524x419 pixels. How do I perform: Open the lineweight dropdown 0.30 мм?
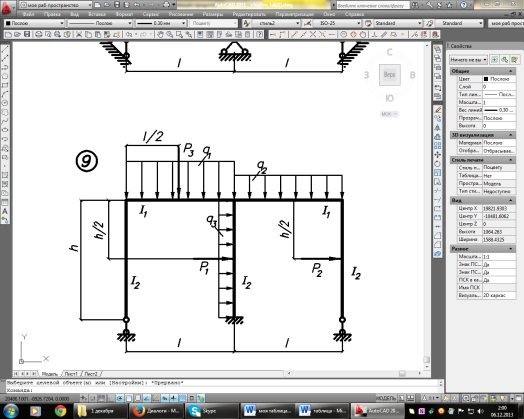pos(161,23)
